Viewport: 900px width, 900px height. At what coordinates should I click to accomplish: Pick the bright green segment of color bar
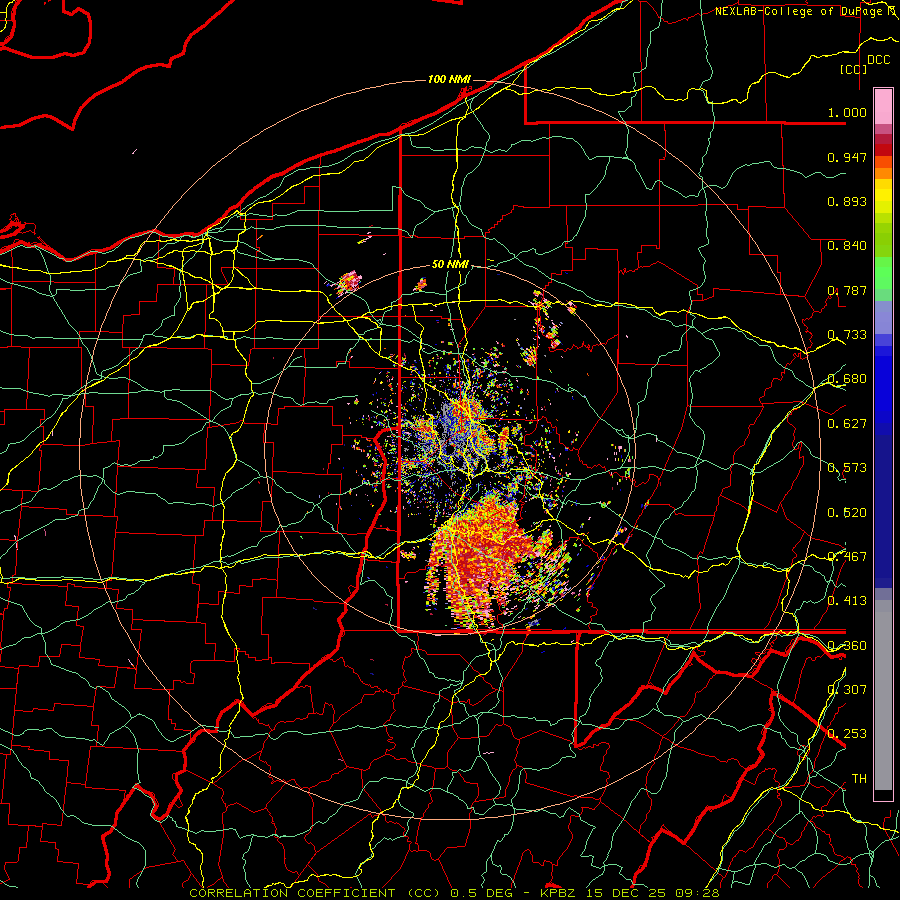(x=883, y=273)
